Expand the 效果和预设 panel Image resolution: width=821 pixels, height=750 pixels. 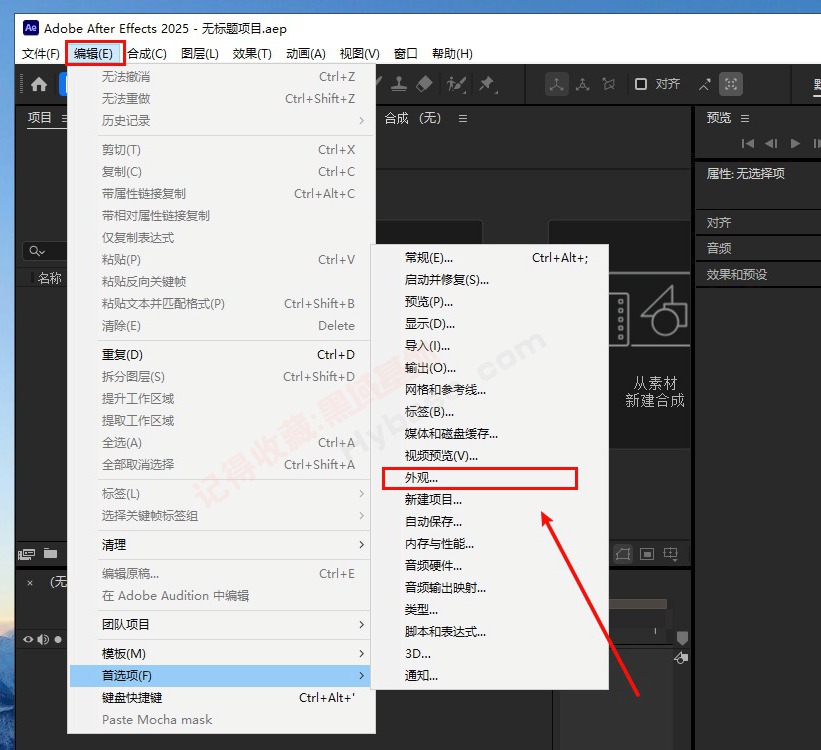pyautogui.click(x=736, y=274)
